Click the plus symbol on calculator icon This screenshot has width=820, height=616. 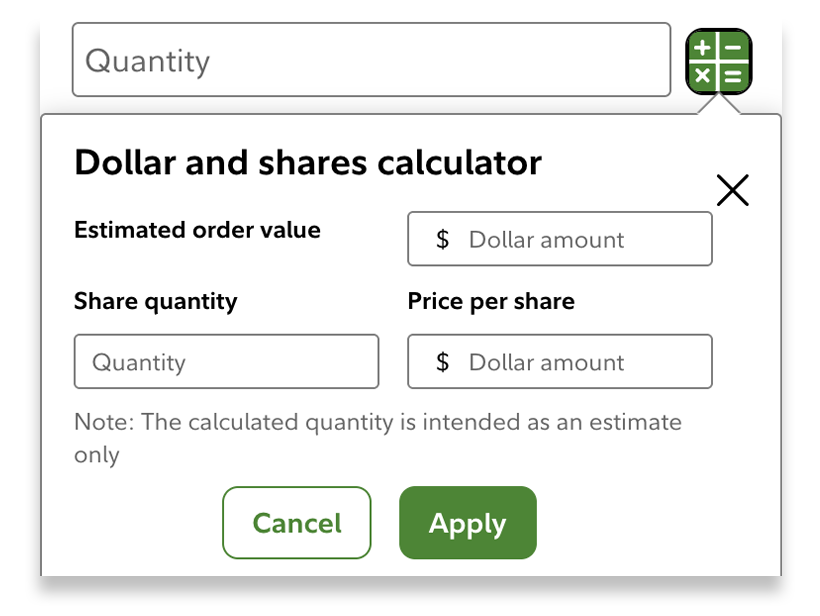pyautogui.click(x=703, y=47)
